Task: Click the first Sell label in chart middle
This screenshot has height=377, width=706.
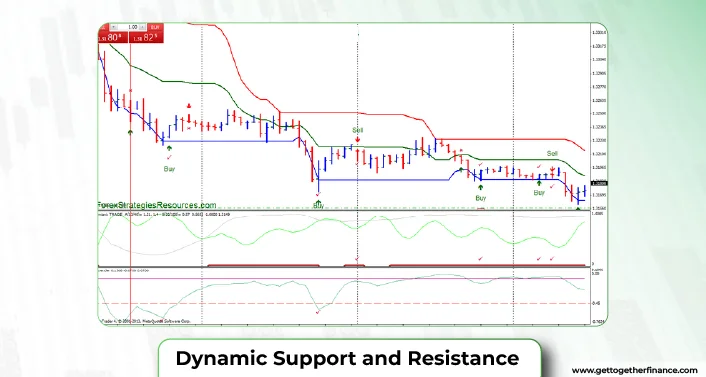Action: 358,130
